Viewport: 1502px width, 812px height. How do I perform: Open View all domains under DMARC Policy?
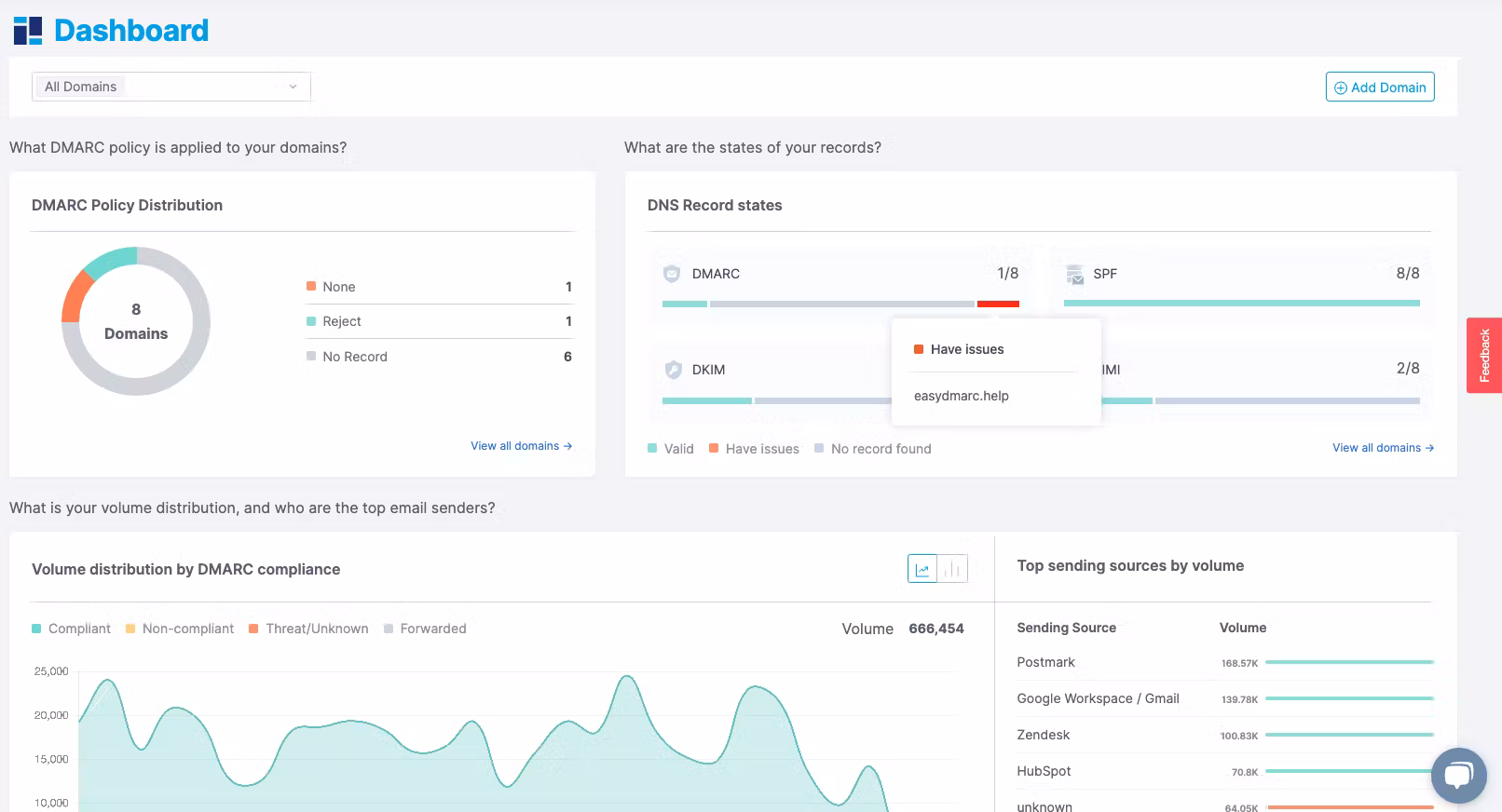(522, 446)
